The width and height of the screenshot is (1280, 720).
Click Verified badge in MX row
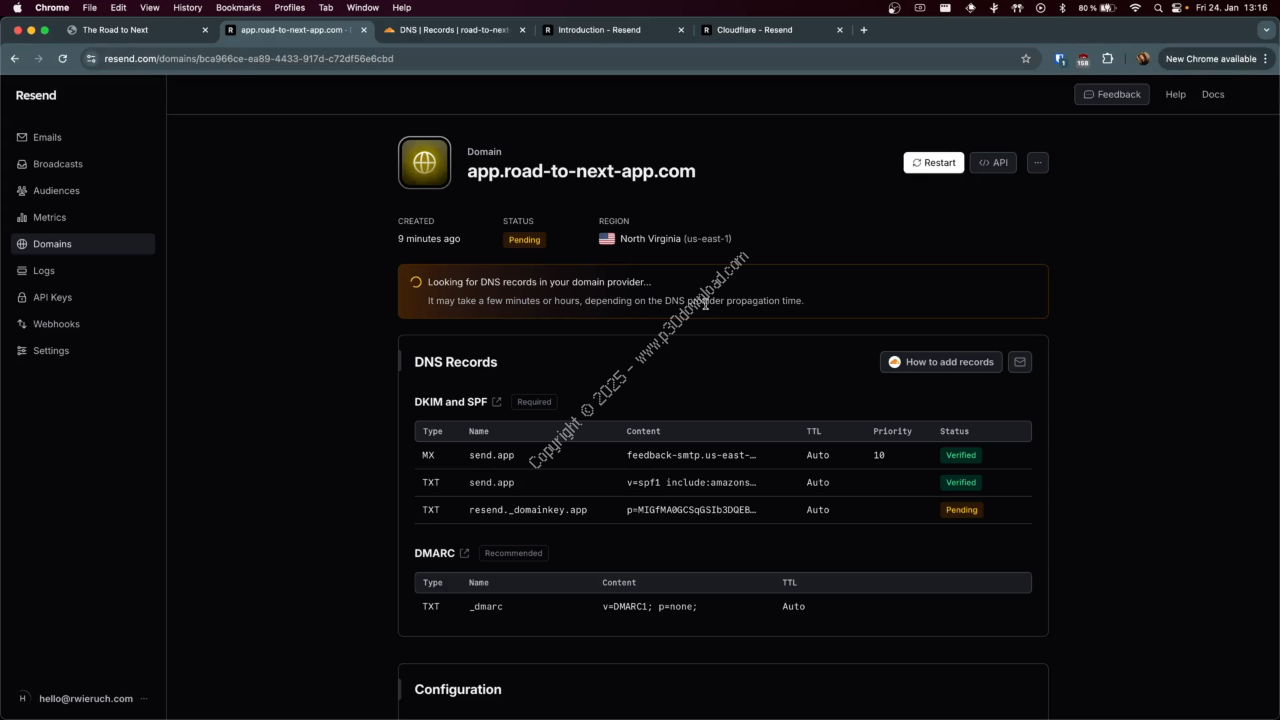(x=961, y=455)
